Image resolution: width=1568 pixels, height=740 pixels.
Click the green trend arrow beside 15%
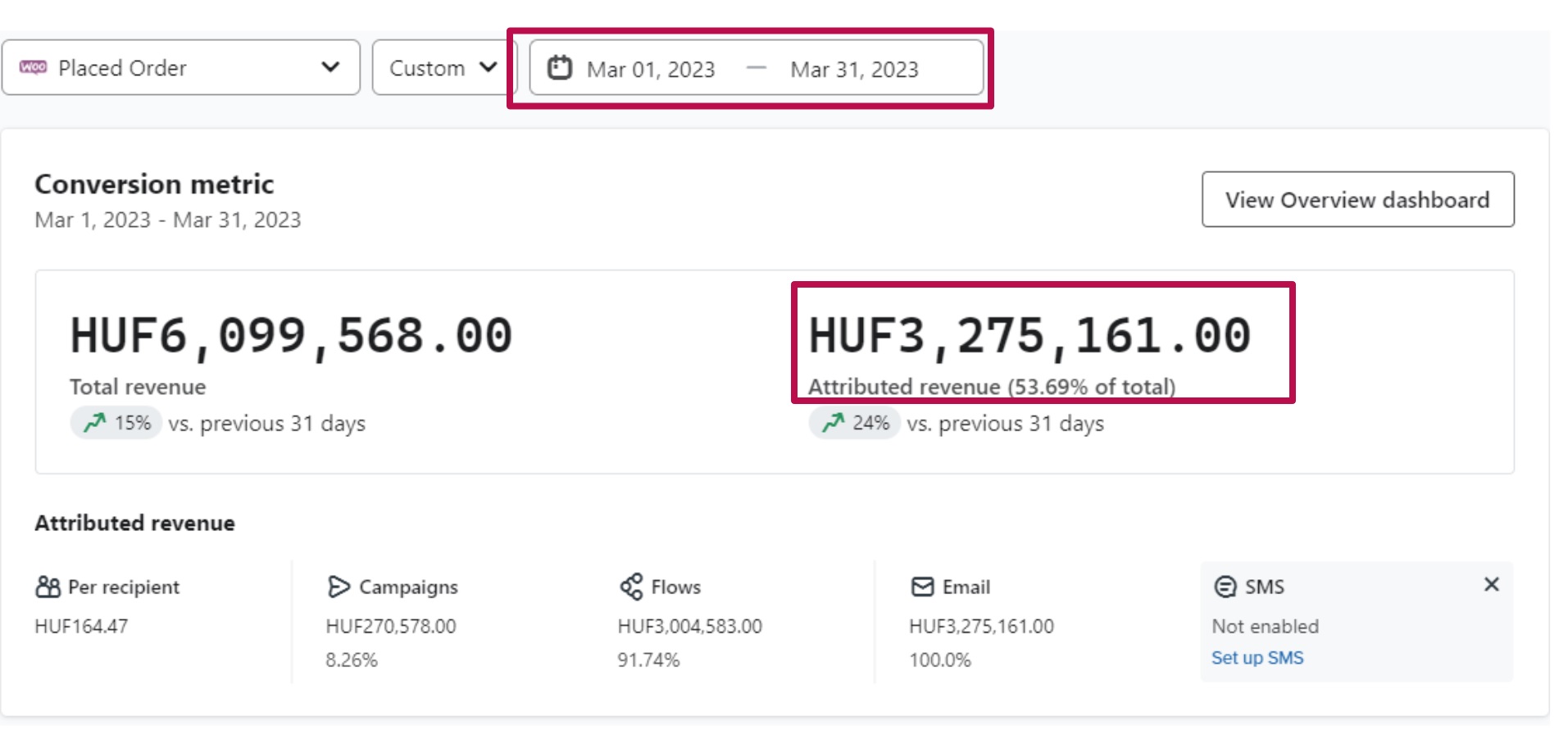click(x=95, y=423)
